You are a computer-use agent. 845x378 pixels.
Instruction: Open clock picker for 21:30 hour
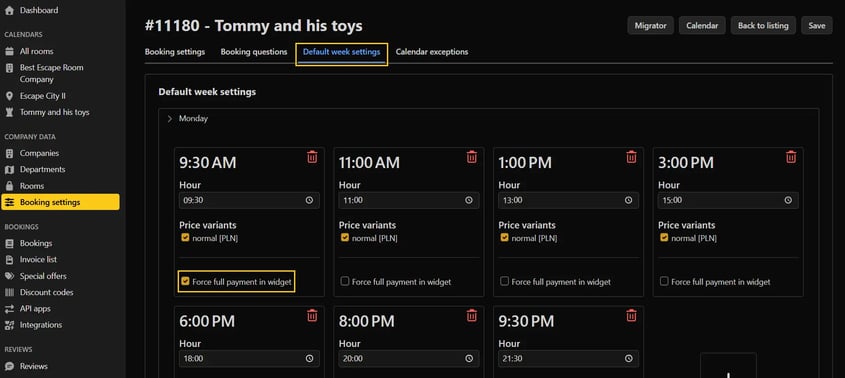coord(628,359)
